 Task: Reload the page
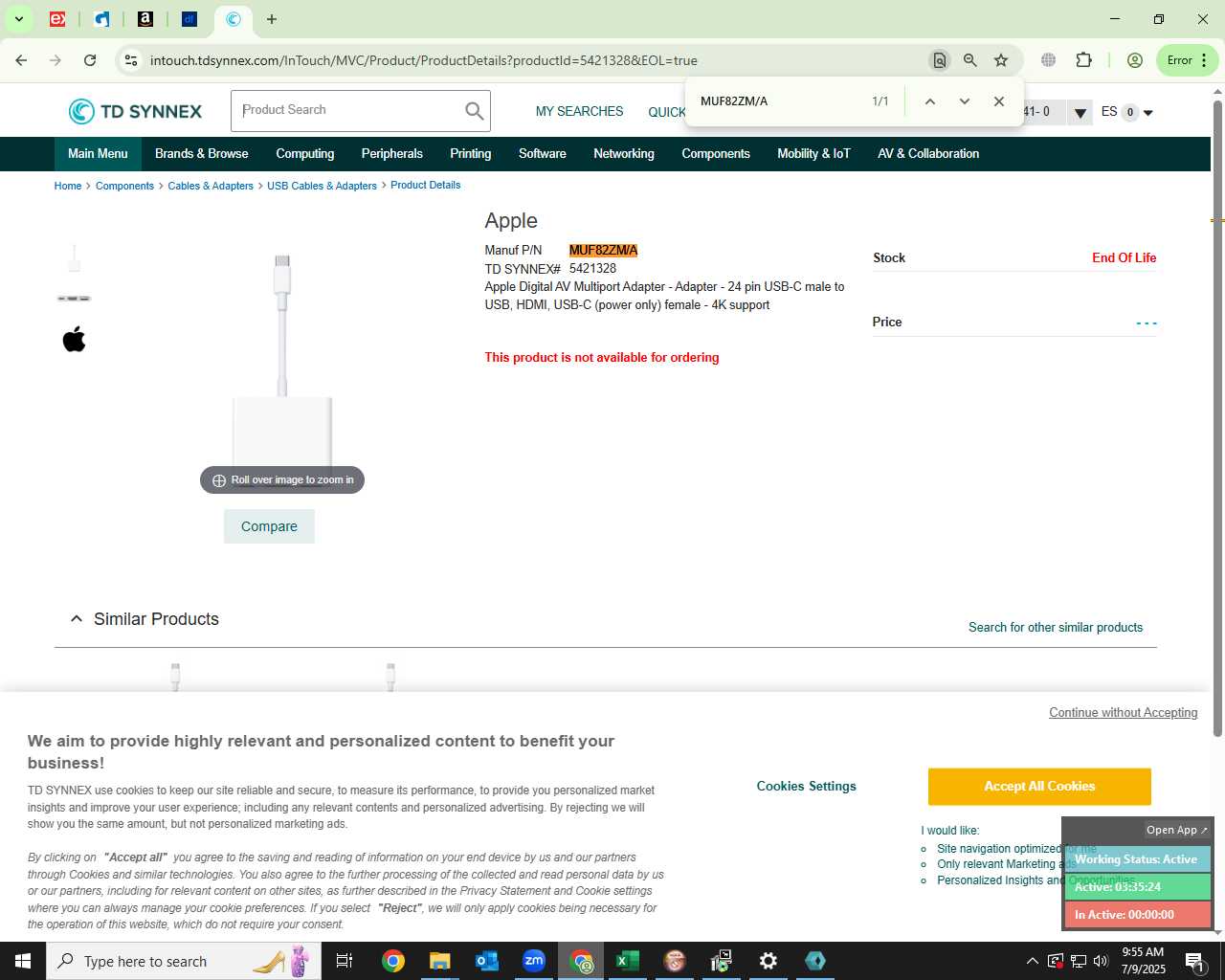(x=90, y=60)
